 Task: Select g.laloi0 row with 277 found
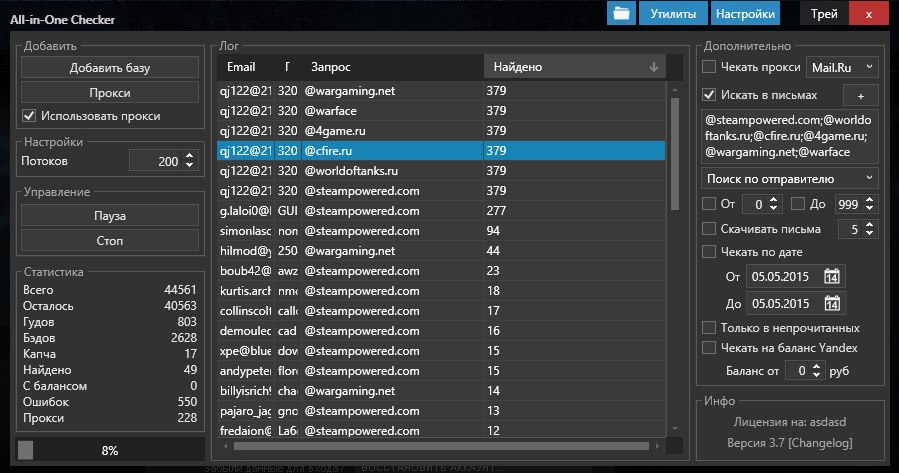point(441,211)
